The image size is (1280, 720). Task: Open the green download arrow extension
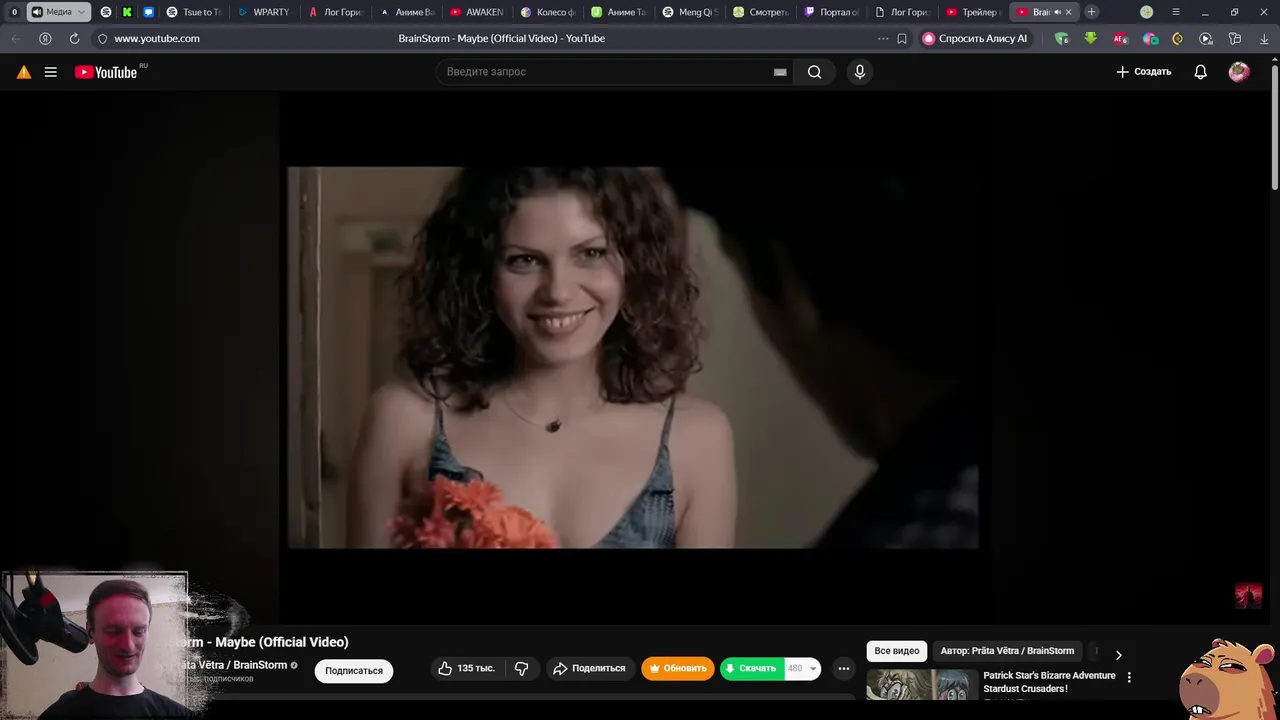[x=1091, y=38]
